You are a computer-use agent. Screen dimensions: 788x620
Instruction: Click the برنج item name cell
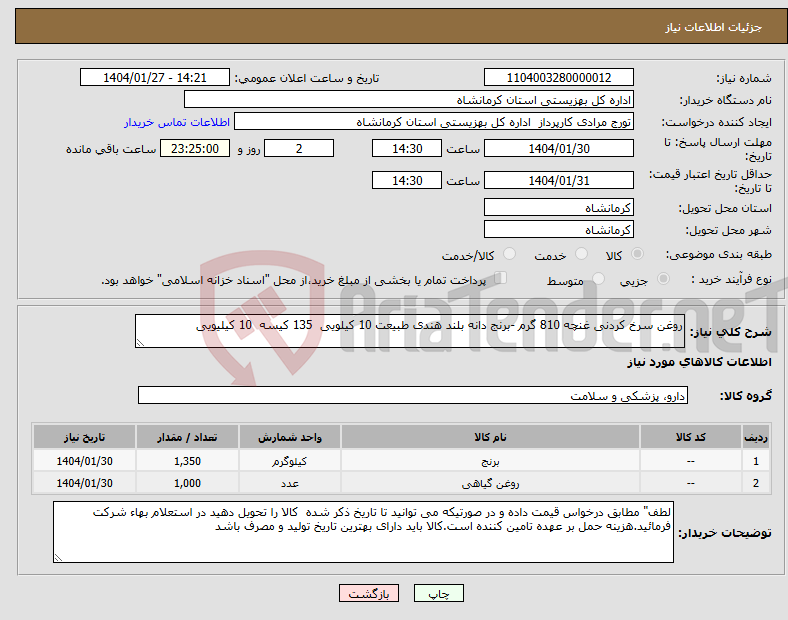tap(490, 461)
